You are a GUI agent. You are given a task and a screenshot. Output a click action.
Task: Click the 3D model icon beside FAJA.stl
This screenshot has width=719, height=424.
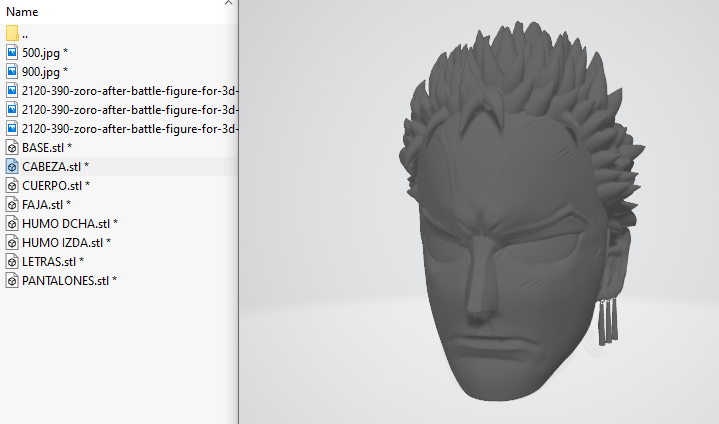click(x=12, y=204)
